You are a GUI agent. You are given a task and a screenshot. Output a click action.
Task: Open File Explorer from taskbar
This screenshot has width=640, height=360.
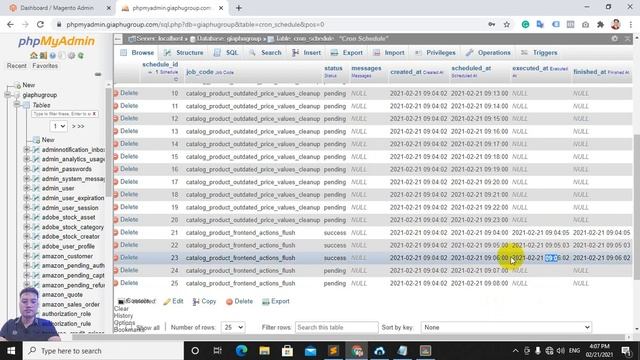[x=264, y=351]
